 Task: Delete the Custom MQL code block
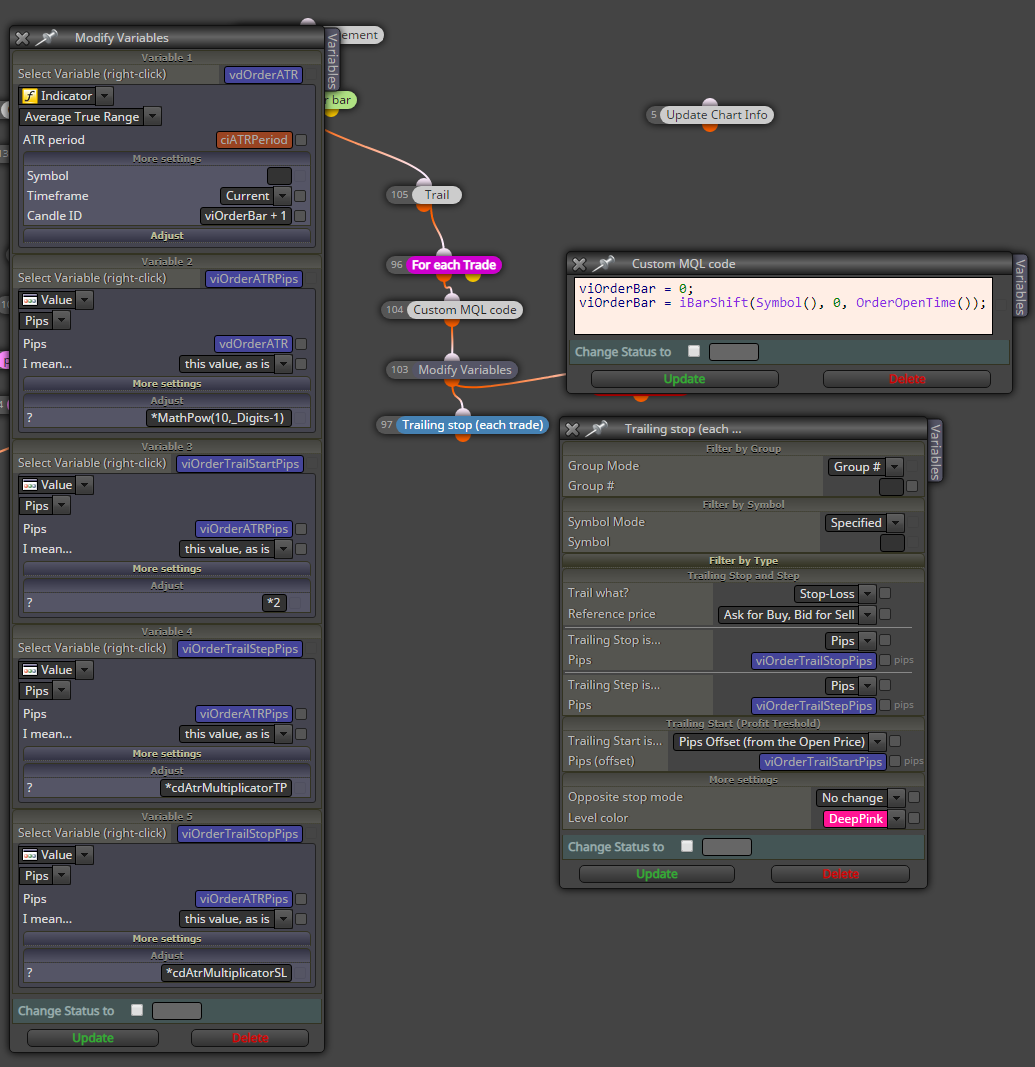906,379
